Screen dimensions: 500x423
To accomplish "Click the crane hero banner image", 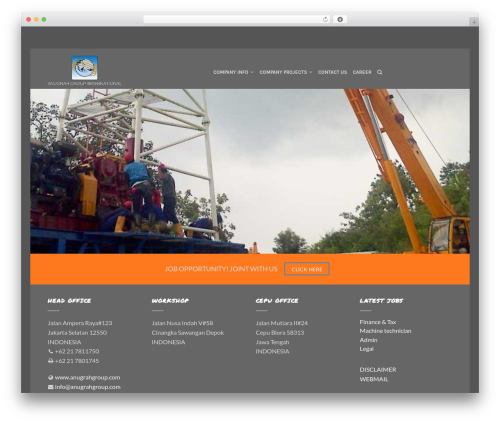I will (x=250, y=171).
